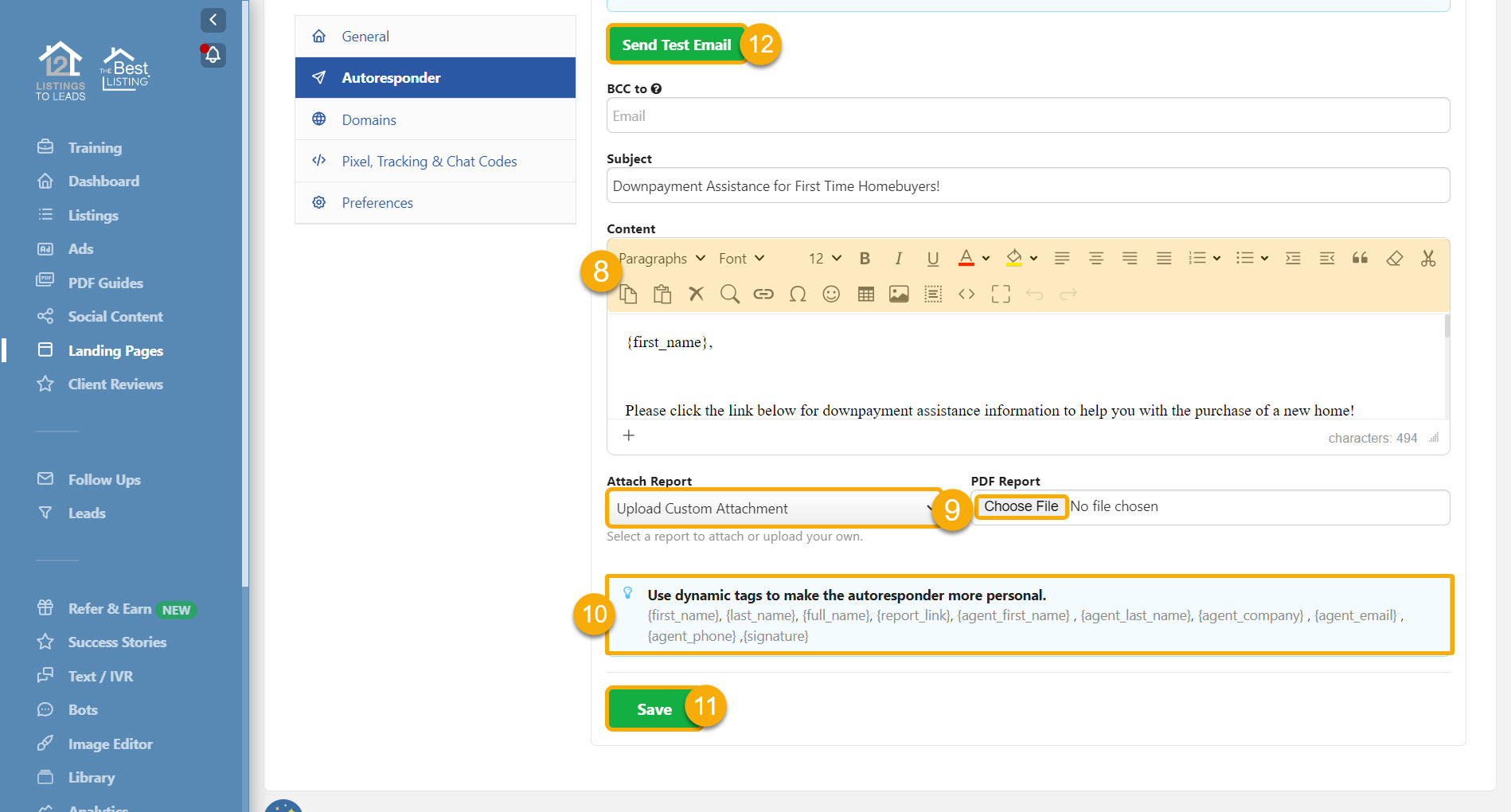Toggle fullscreen editor mode
This screenshot has height=812, width=1511.
coord(1001,295)
